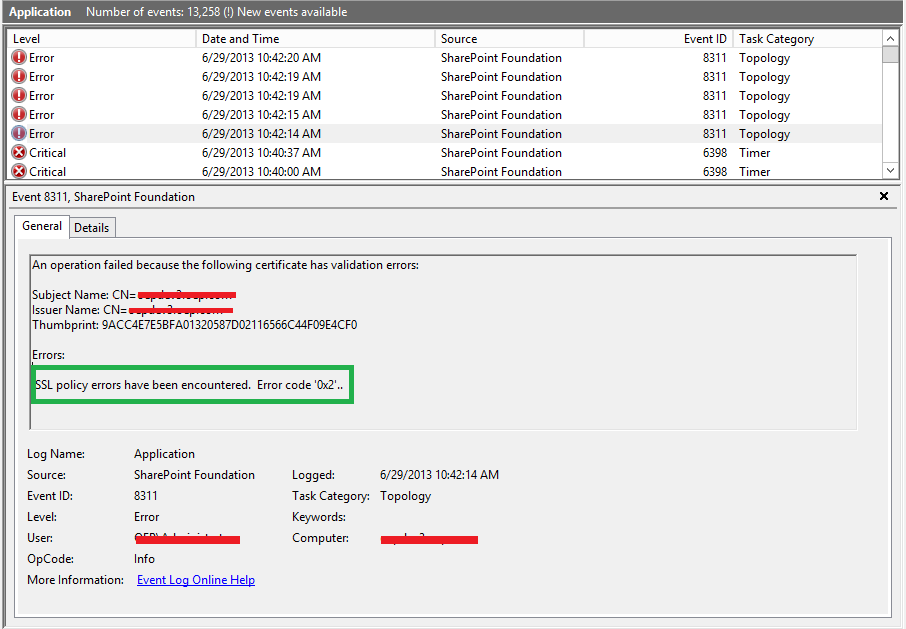
Task: Click the 'New events available' notice in header
Action: click(x=292, y=12)
